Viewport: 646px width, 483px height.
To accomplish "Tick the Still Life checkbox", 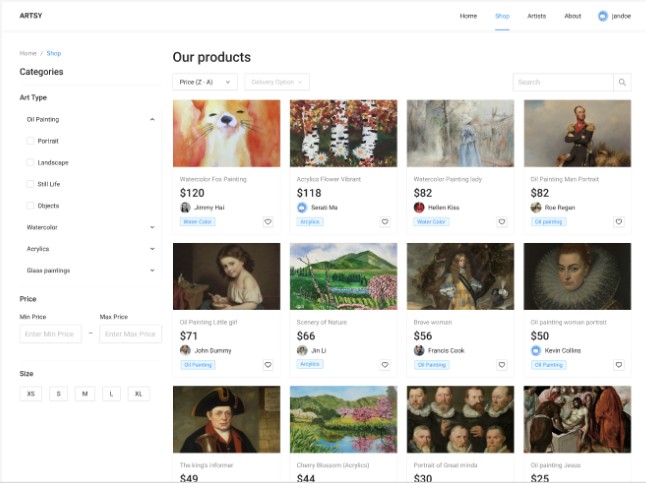I will coord(30,184).
